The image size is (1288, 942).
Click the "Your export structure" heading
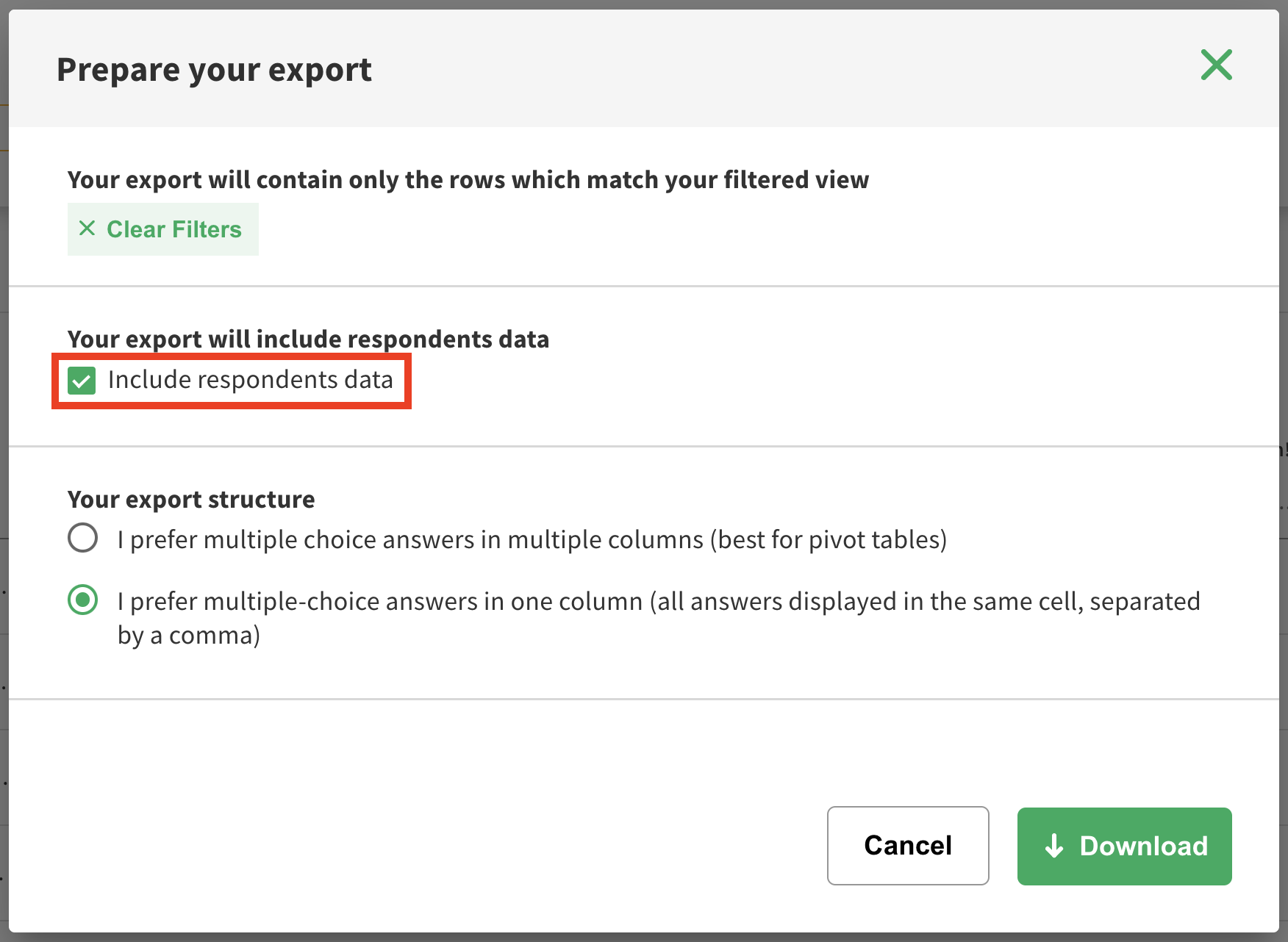tap(191, 500)
